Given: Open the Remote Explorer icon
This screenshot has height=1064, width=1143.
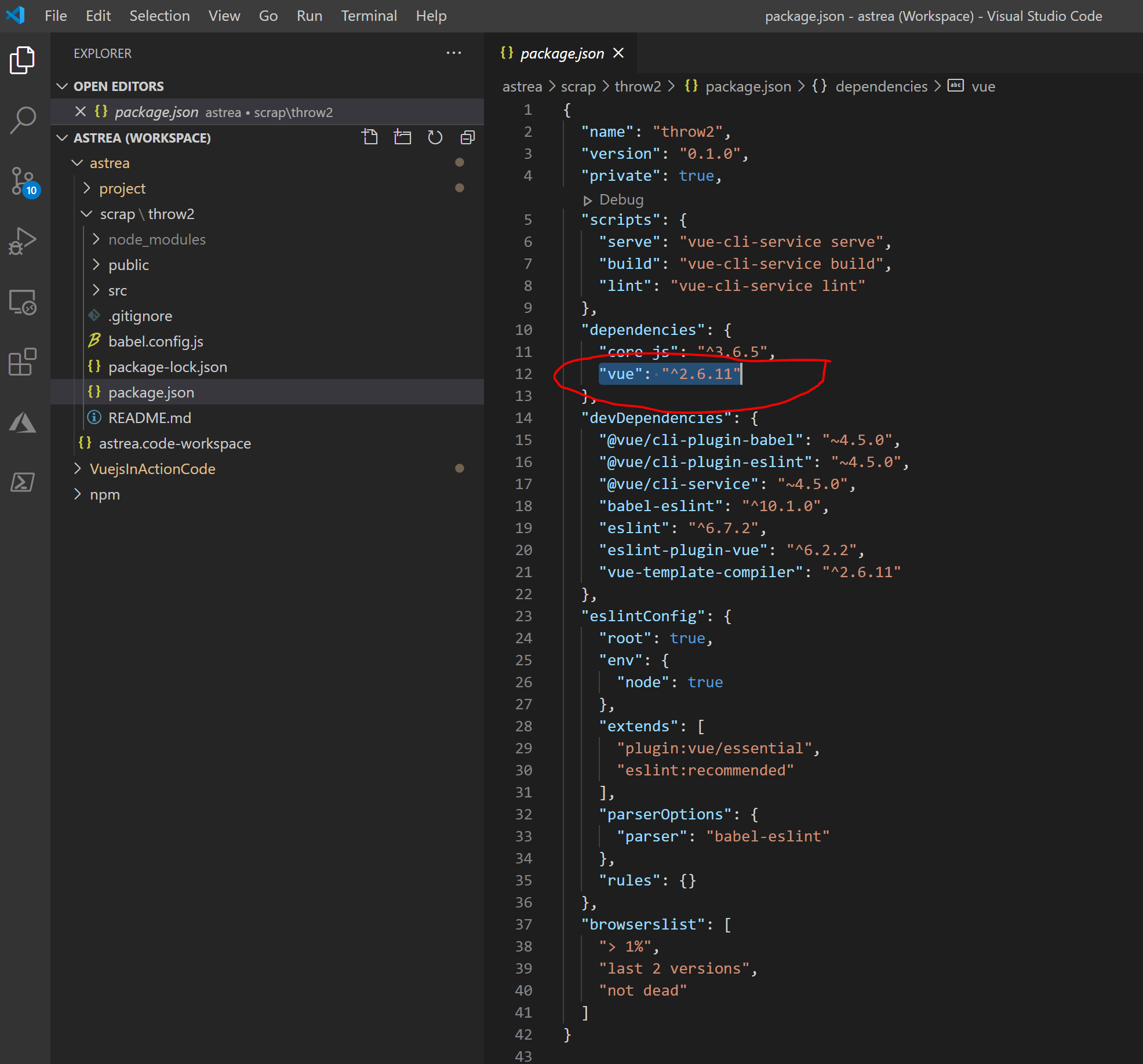Looking at the screenshot, I should [x=23, y=302].
